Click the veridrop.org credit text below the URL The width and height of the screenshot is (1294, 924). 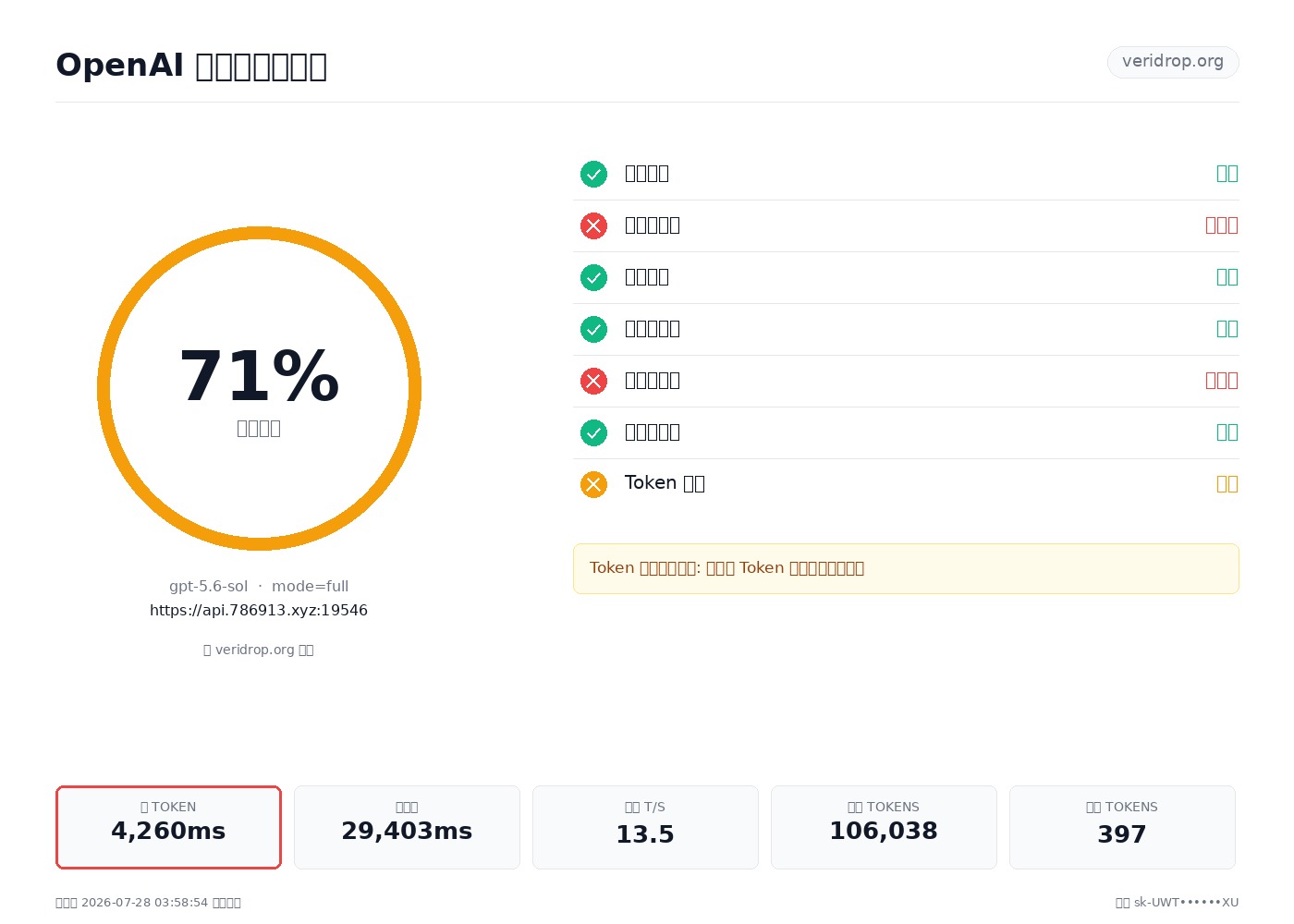(x=259, y=650)
